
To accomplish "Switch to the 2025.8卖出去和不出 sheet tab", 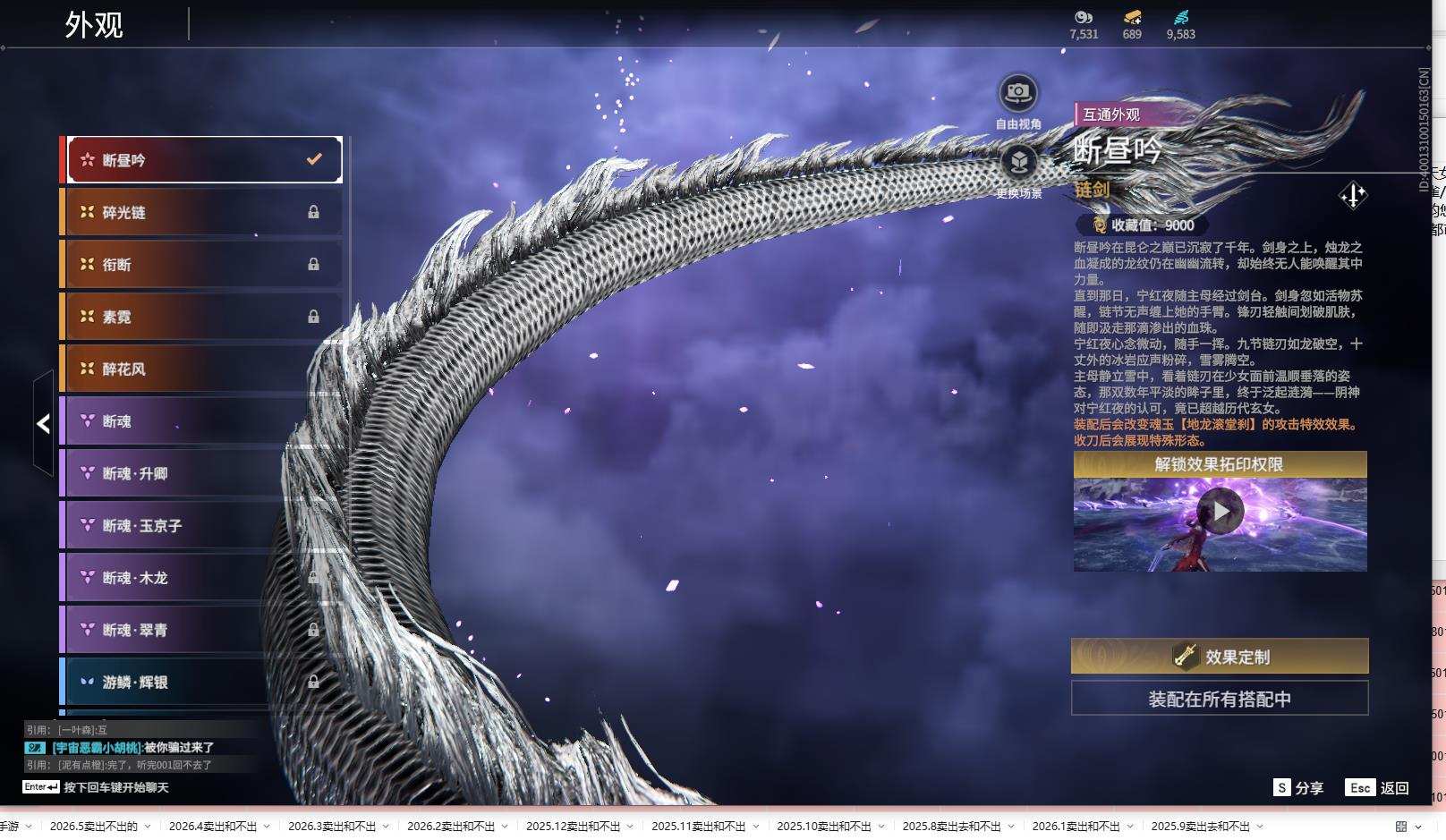I will click(952, 827).
